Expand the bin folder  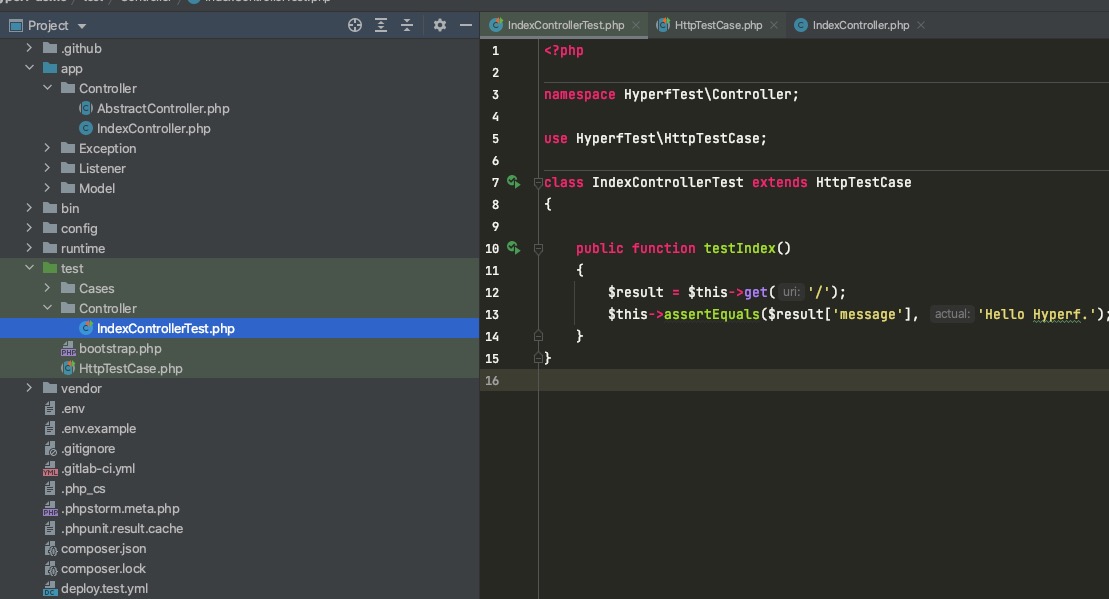coord(29,208)
